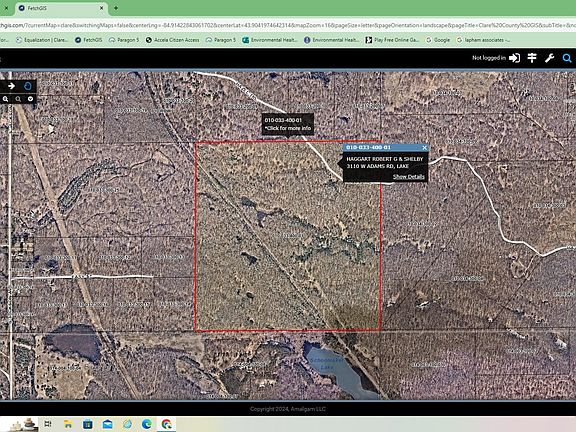
Task: Click the parcel tooltip 'Click for more info'
Action: pos(288,128)
